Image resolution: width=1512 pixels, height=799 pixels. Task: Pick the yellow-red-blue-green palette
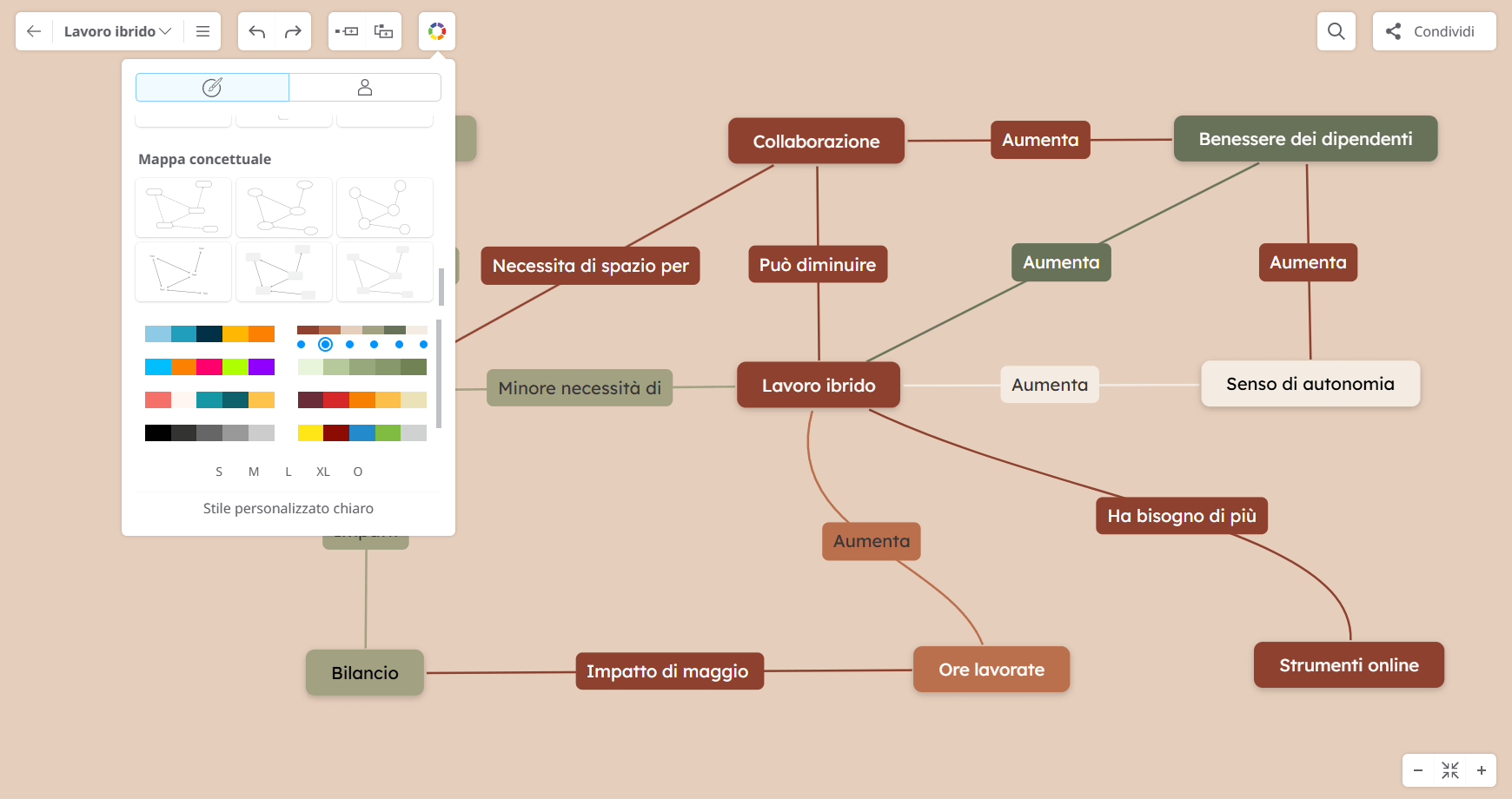click(362, 433)
